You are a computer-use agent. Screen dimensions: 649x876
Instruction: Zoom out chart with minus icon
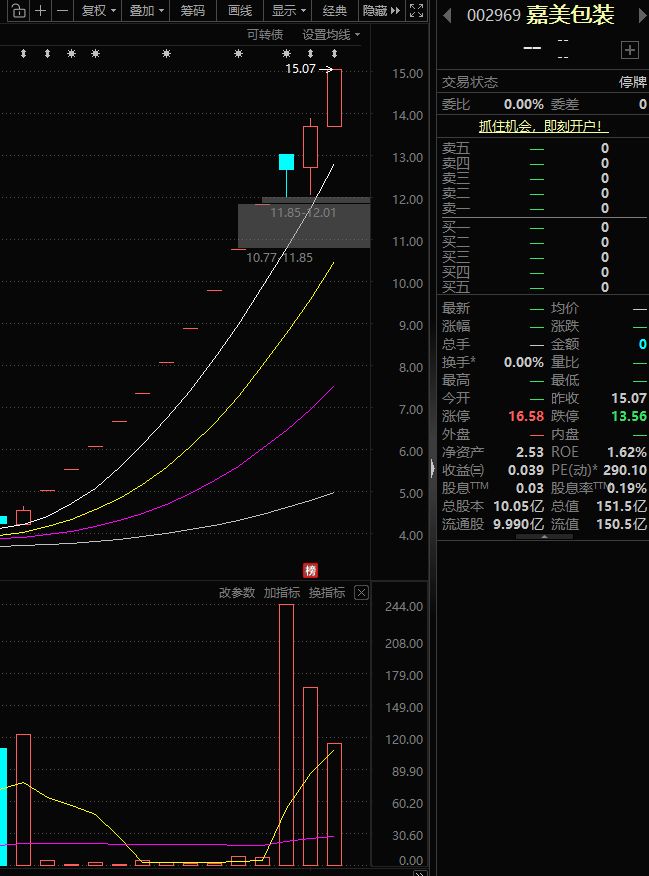tap(62, 11)
